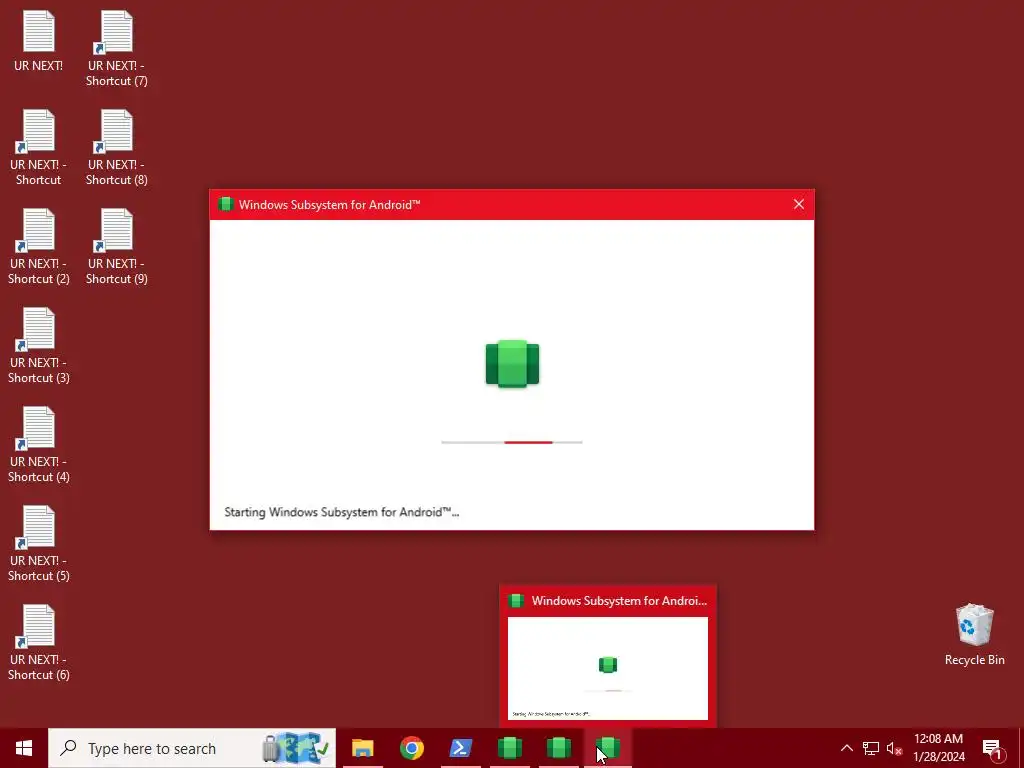Select the UR NEXT! desktop file
This screenshot has width=1024, height=768.
pos(39,41)
